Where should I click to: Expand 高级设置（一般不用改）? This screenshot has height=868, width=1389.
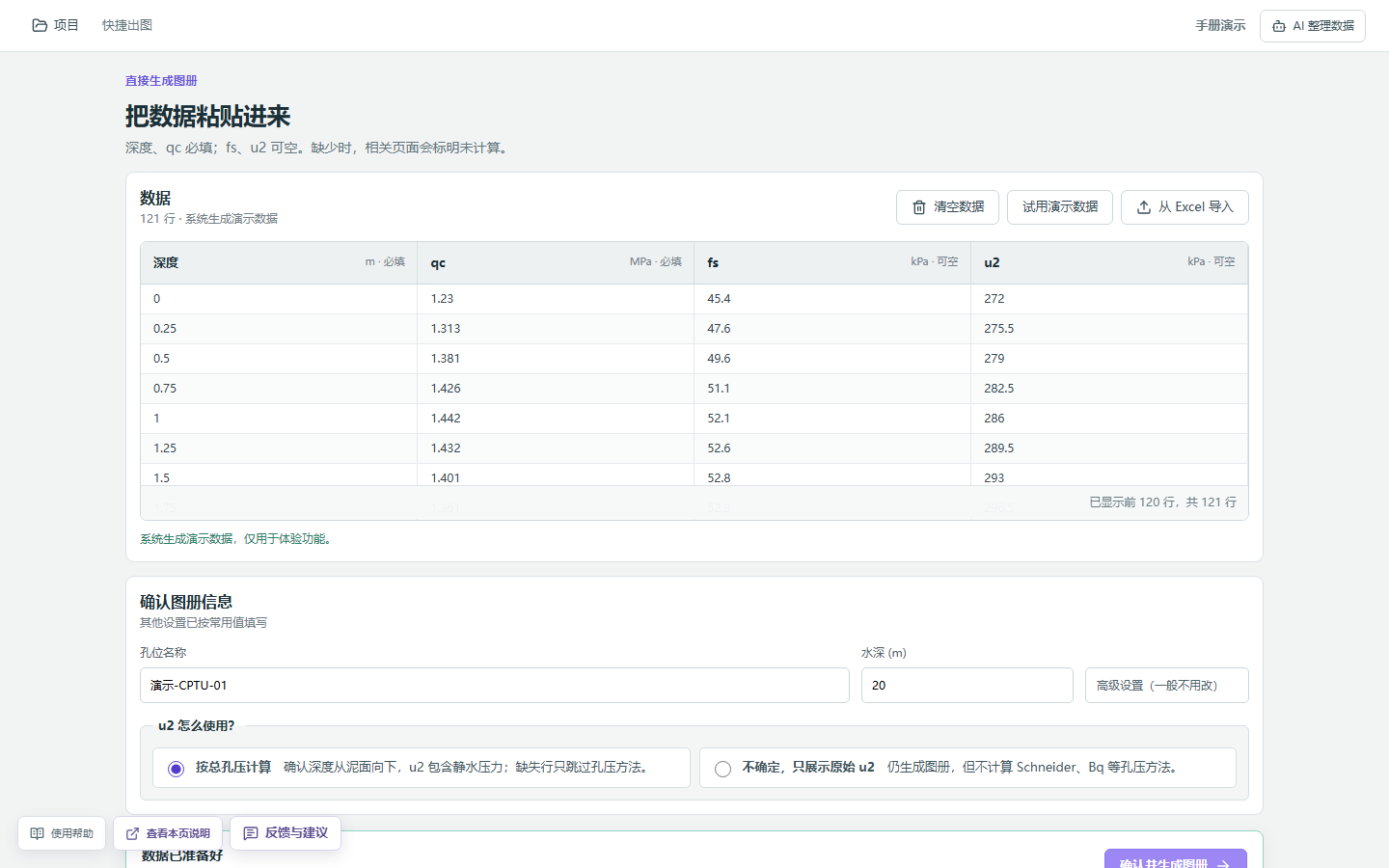(1166, 686)
